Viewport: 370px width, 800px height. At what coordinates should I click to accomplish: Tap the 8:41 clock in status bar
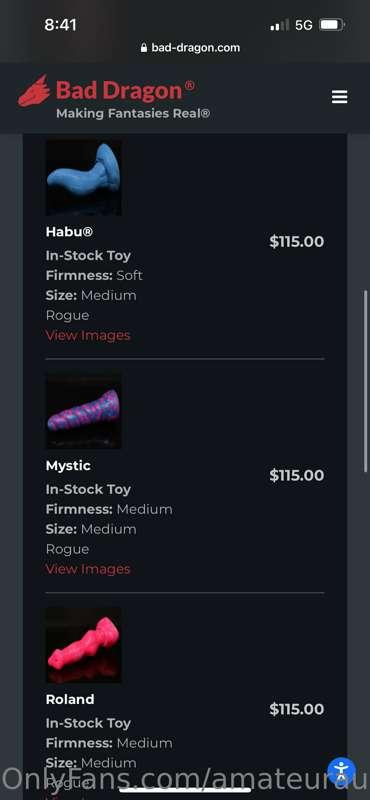coord(60,24)
